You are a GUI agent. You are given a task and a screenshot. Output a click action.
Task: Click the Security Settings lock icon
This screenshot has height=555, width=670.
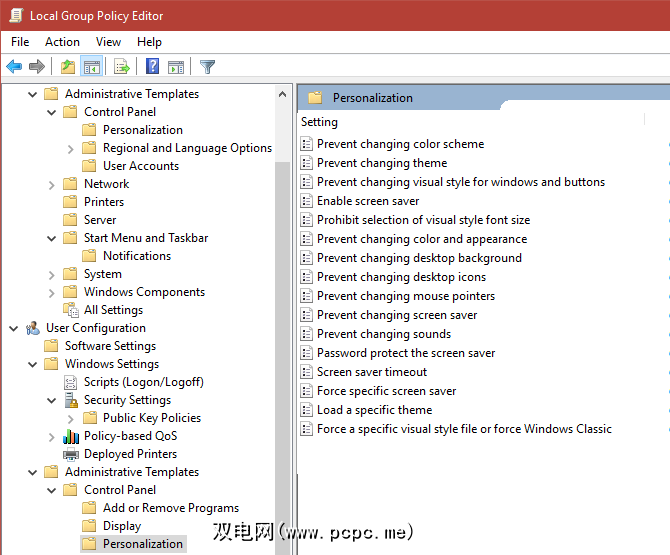[71, 400]
